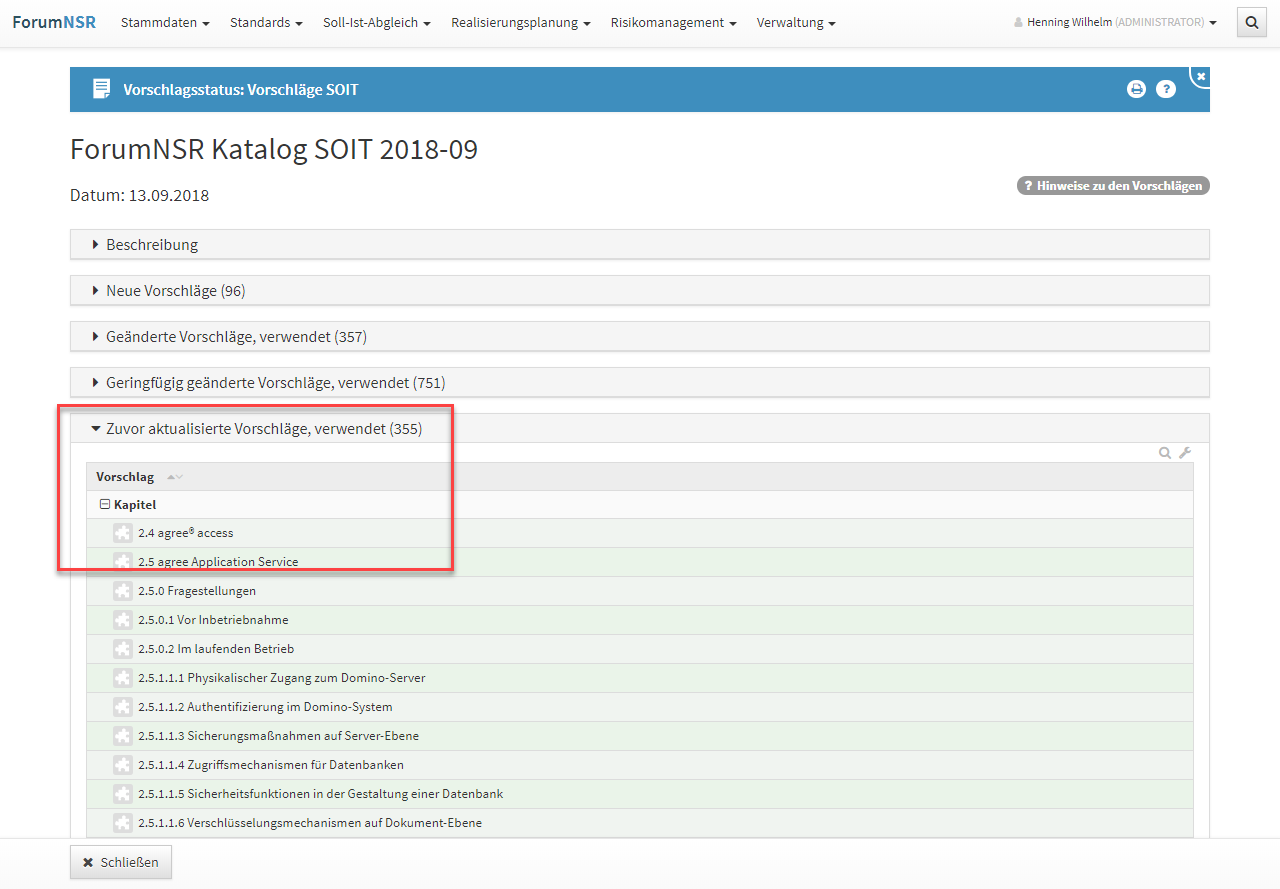Open the Stammdaten menu
Screen dimensions: 1280x889
coord(165,23)
